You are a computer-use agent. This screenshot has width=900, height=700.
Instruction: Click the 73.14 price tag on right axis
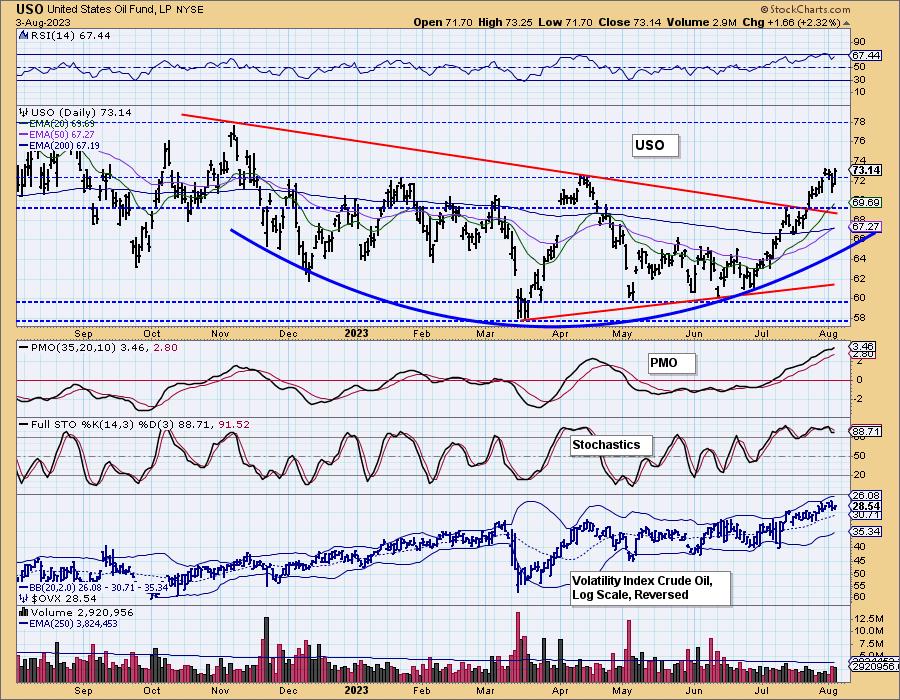point(866,170)
